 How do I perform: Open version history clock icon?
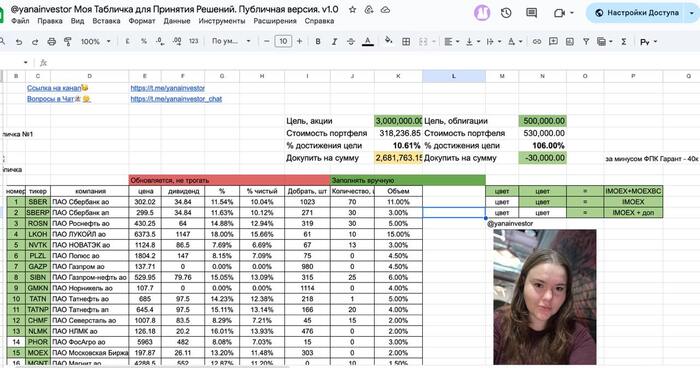coord(506,13)
